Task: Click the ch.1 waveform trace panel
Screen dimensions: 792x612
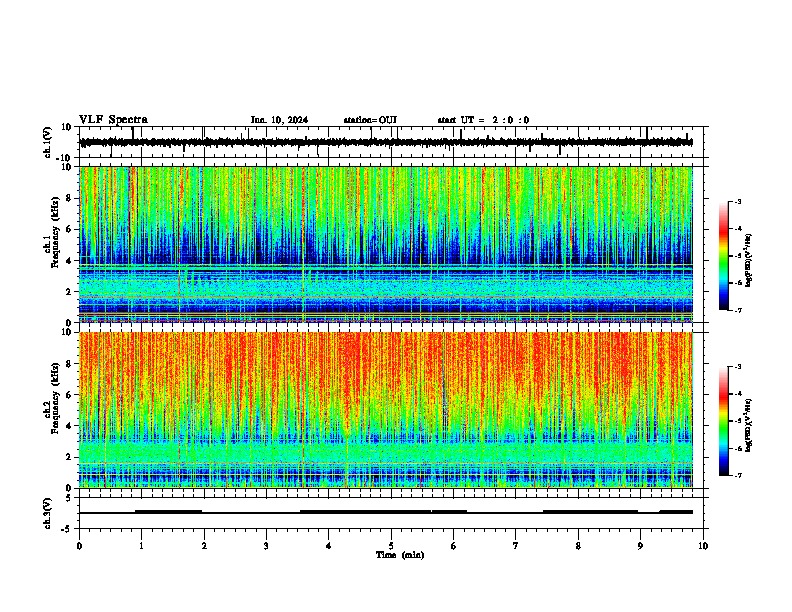Action: coord(391,142)
